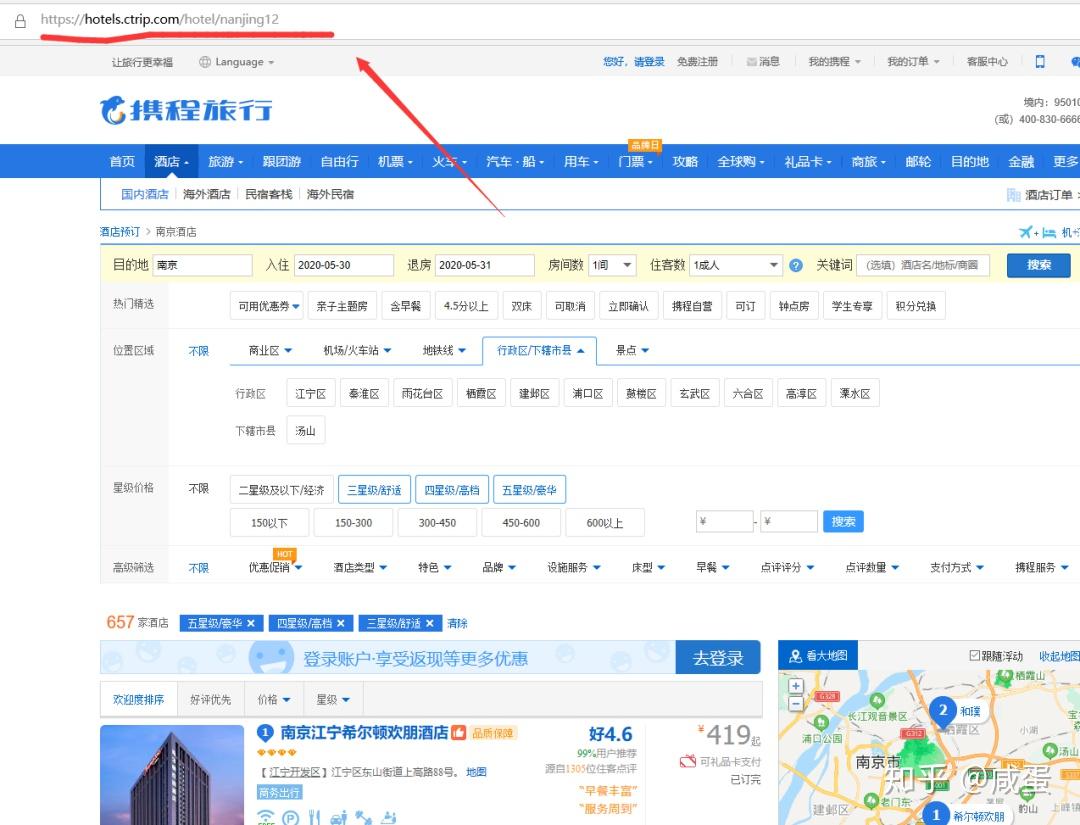This screenshot has width=1080, height=825.
Task: Click the orange brand badge icon by hotel name
Action: click(x=459, y=733)
